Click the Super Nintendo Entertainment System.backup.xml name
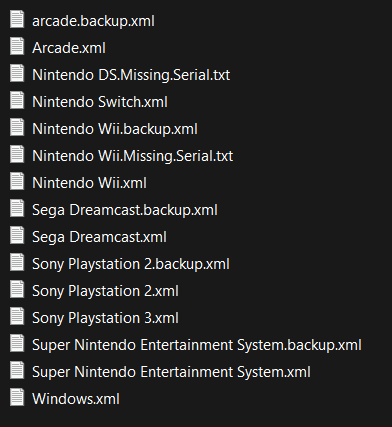This screenshot has height=427, width=392. pos(197,345)
